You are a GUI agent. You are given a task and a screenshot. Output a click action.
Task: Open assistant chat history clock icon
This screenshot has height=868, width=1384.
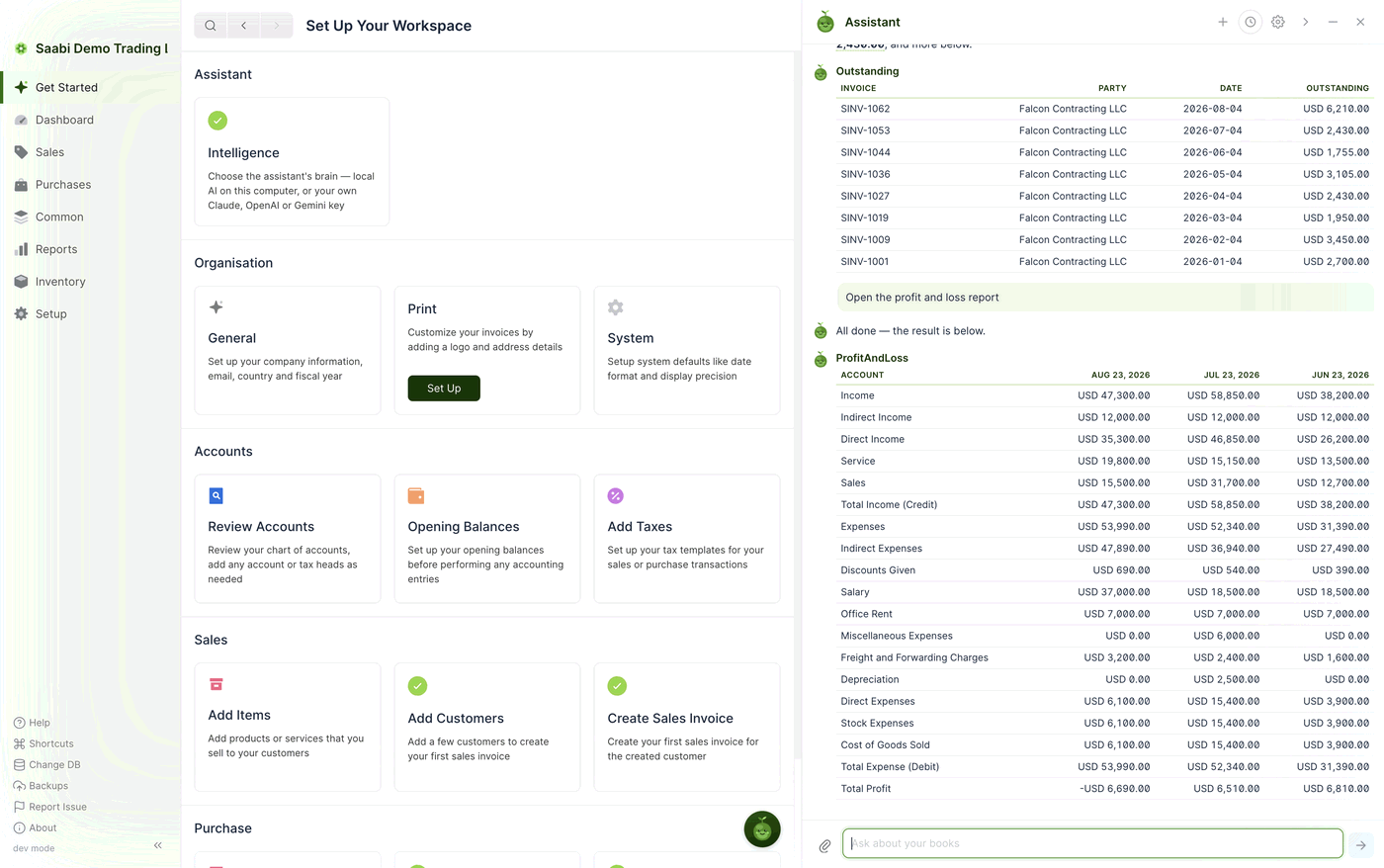[x=1251, y=22]
